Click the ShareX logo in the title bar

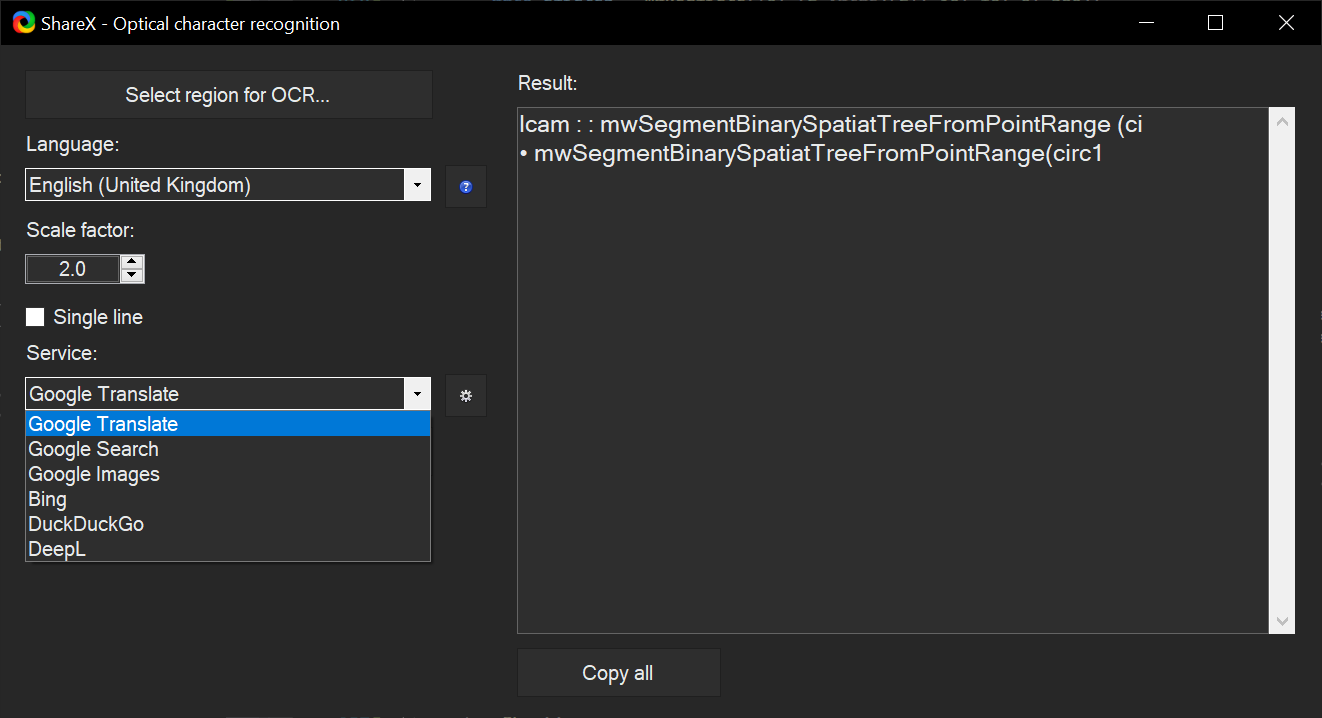(x=24, y=22)
